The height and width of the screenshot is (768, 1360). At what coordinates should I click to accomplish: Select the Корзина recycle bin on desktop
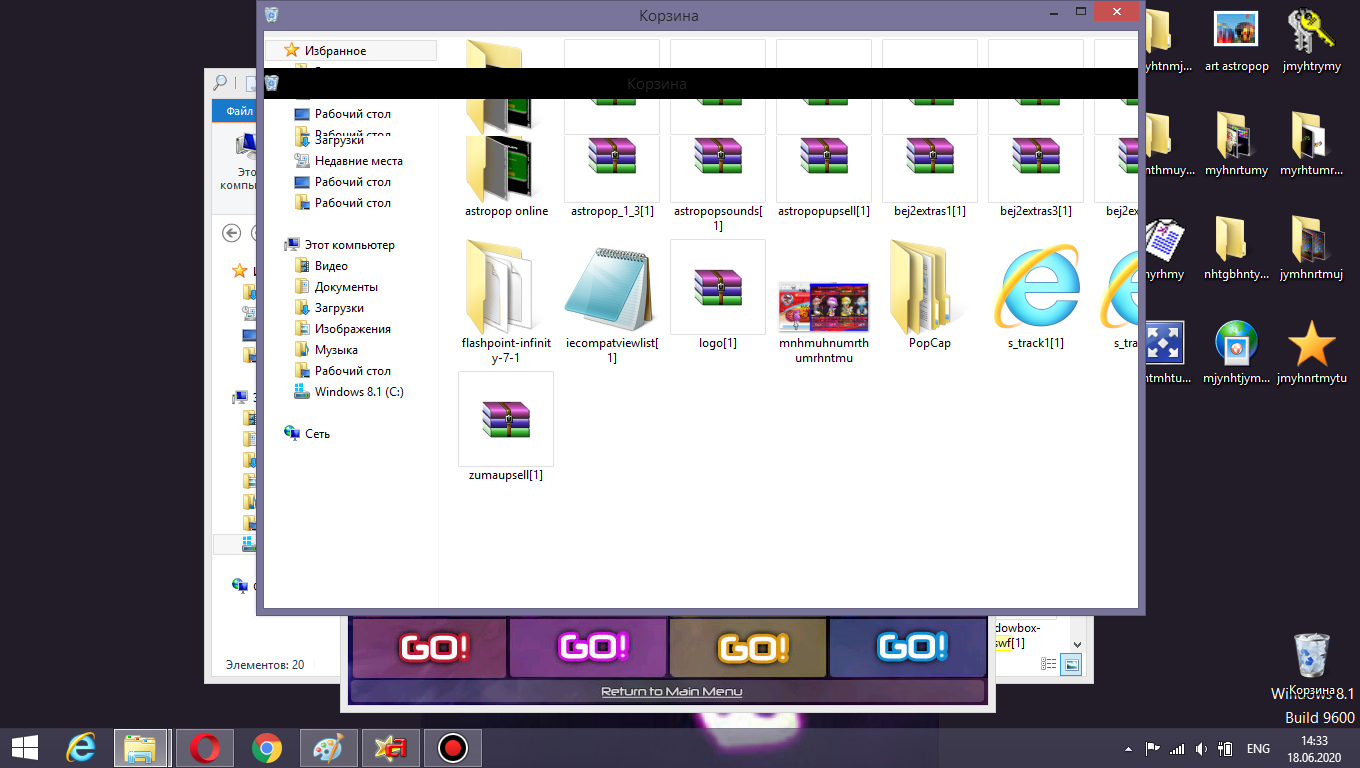[x=1311, y=664]
